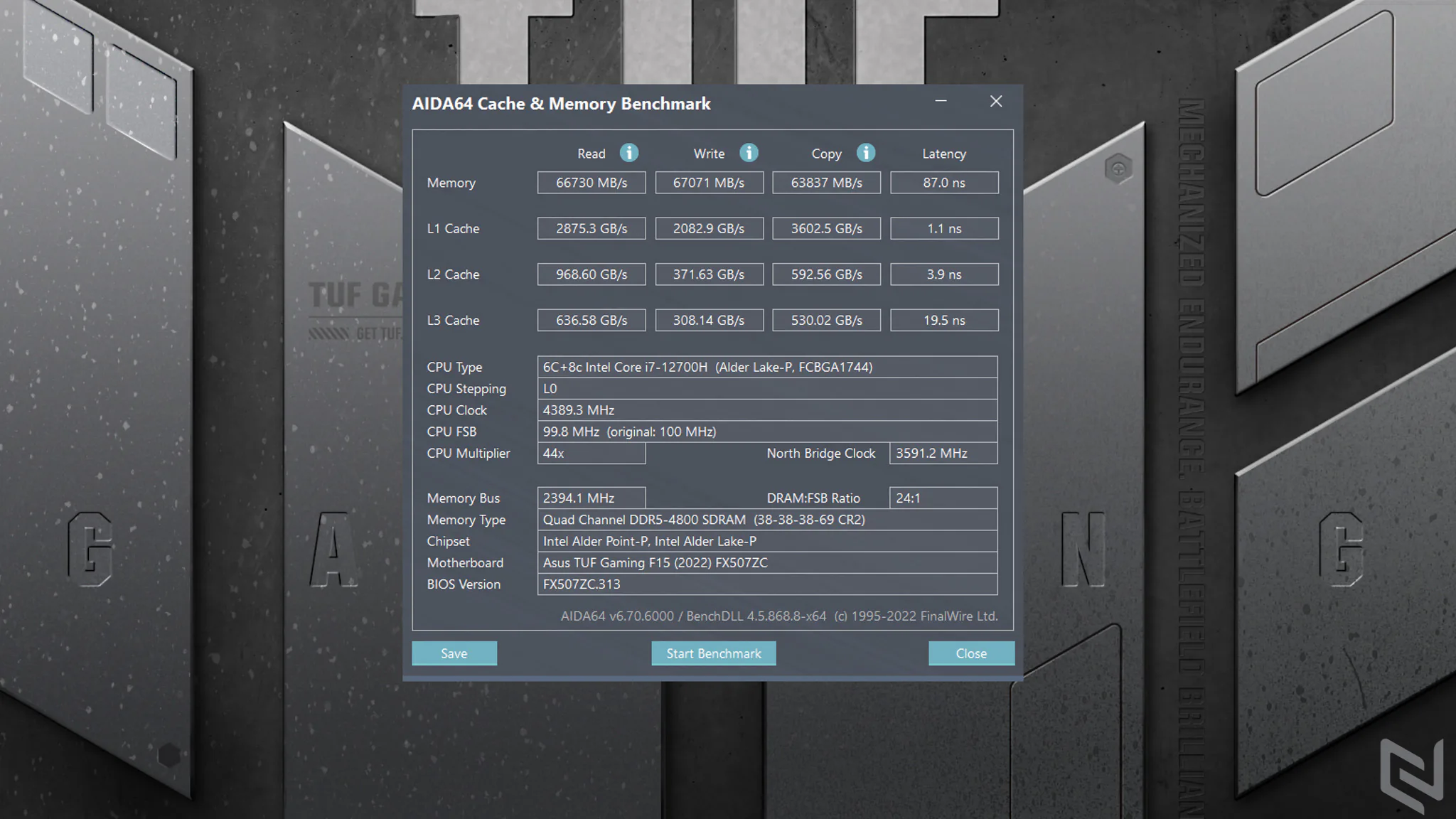This screenshot has height=819, width=1456.
Task: Click the info icon next to Read
Action: (x=629, y=153)
